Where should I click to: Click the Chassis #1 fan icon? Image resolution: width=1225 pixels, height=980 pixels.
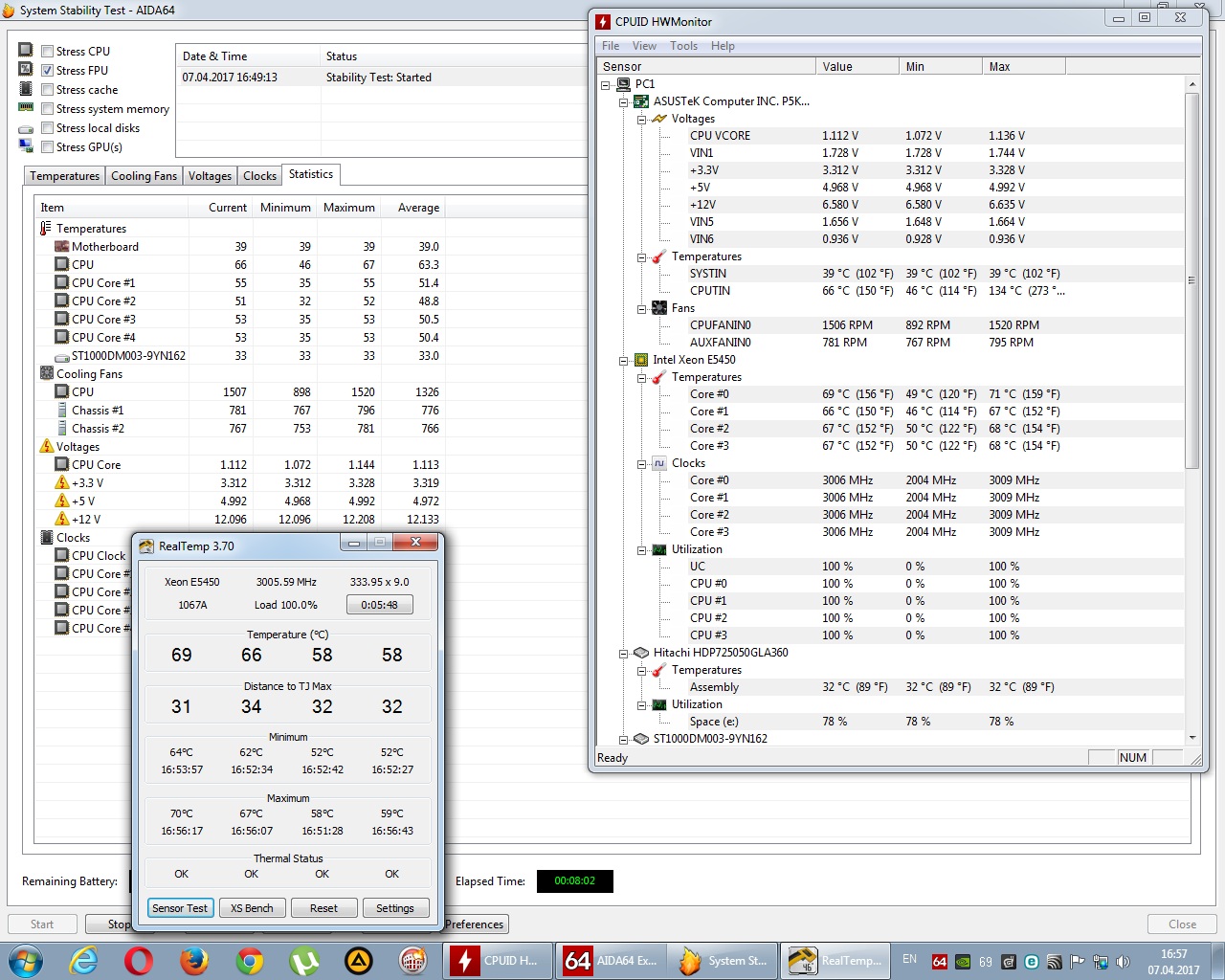tap(62, 411)
